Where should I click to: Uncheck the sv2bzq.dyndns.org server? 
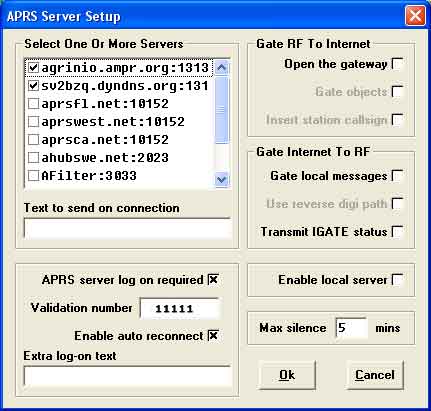[x=33, y=86]
